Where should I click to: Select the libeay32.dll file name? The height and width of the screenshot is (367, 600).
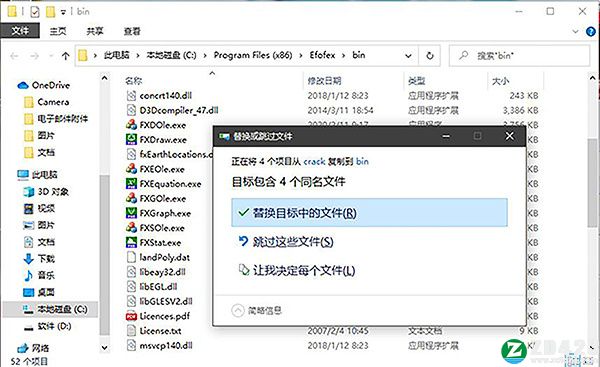162,272
